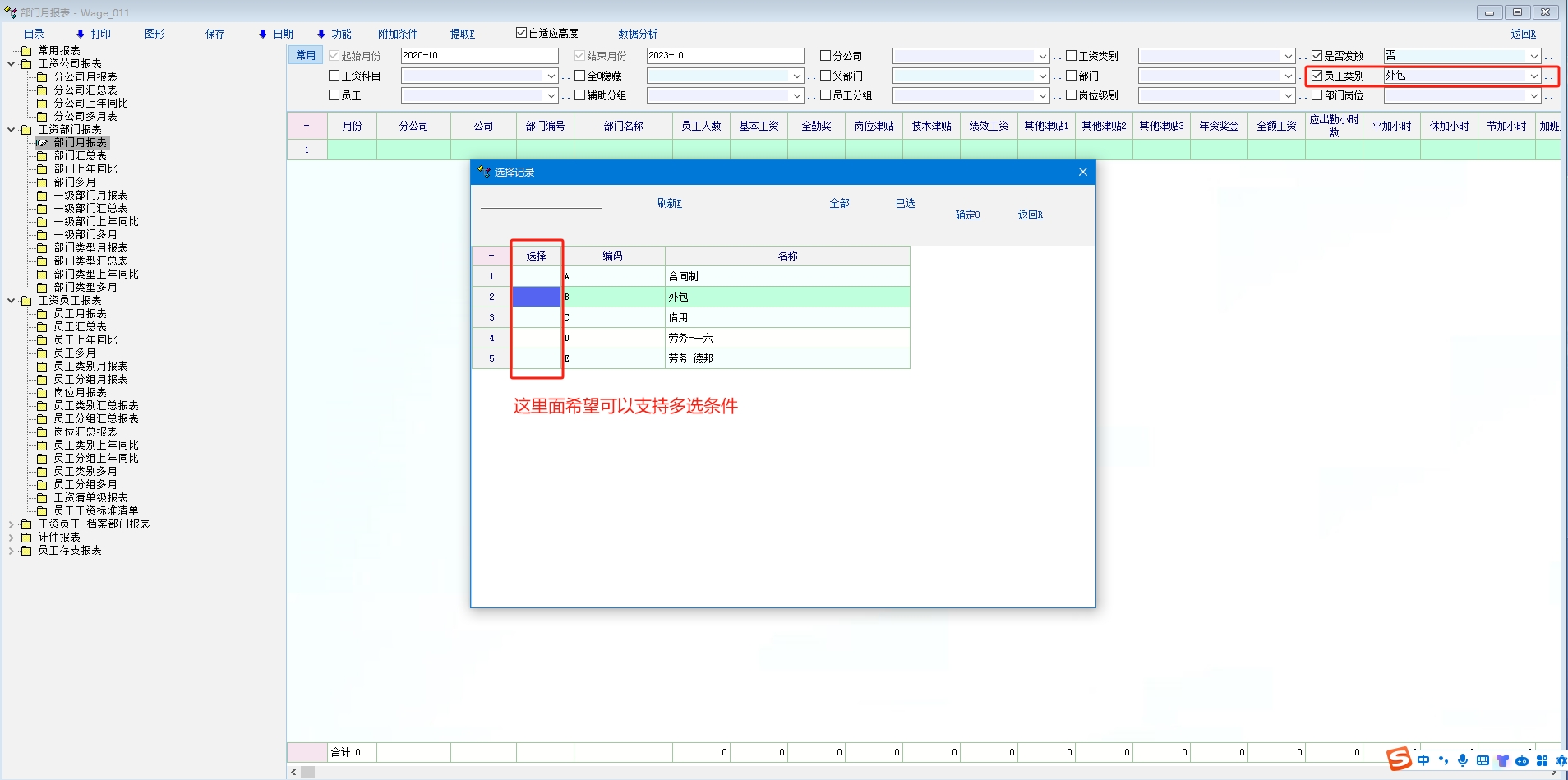Click the horizontal scrollbar thumb at the bottom
This screenshot has width=1568, height=780.
[x=308, y=773]
